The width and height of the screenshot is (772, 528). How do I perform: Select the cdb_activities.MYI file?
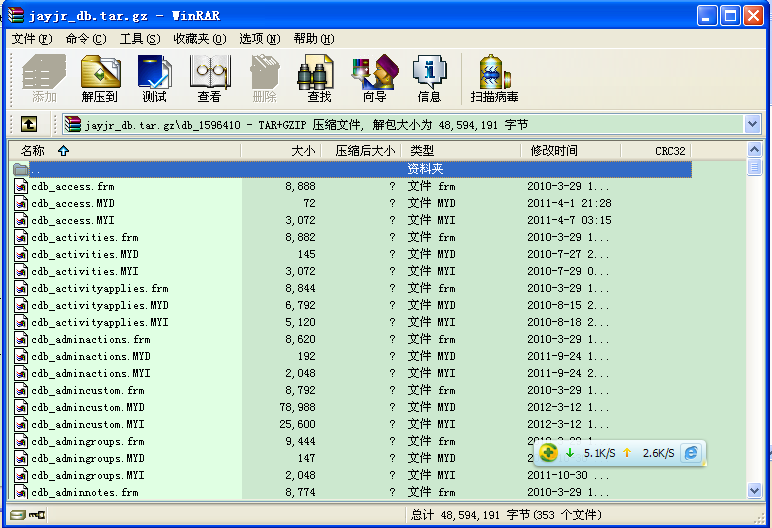tap(85, 271)
